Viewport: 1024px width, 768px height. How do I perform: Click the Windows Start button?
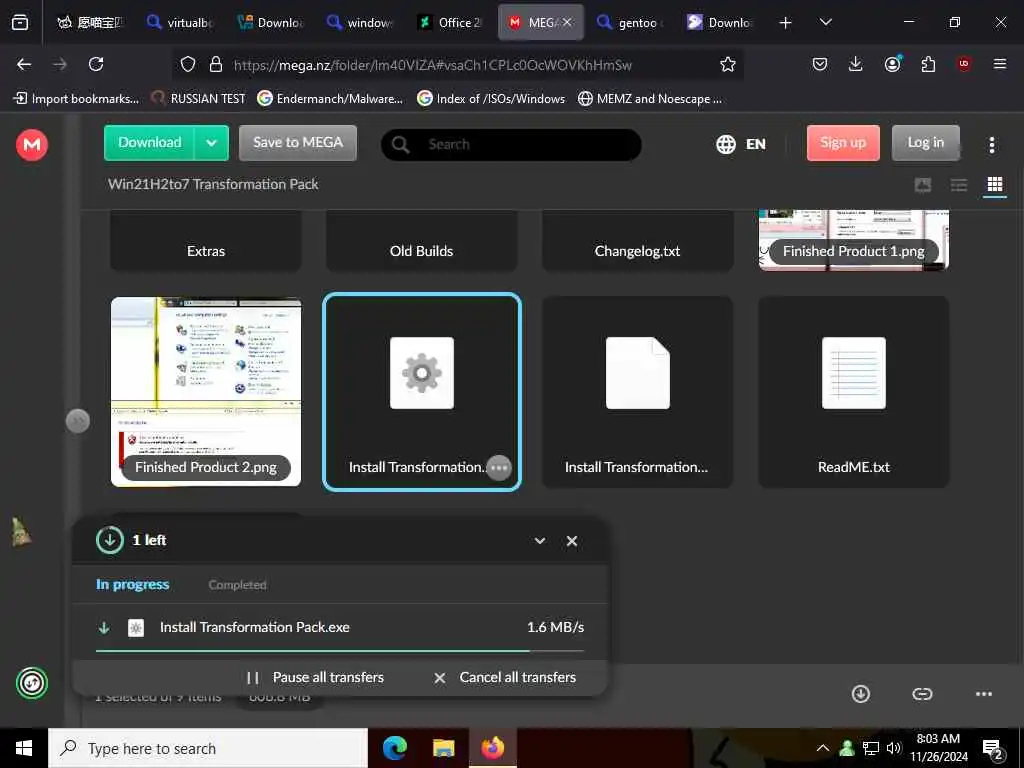(x=24, y=748)
